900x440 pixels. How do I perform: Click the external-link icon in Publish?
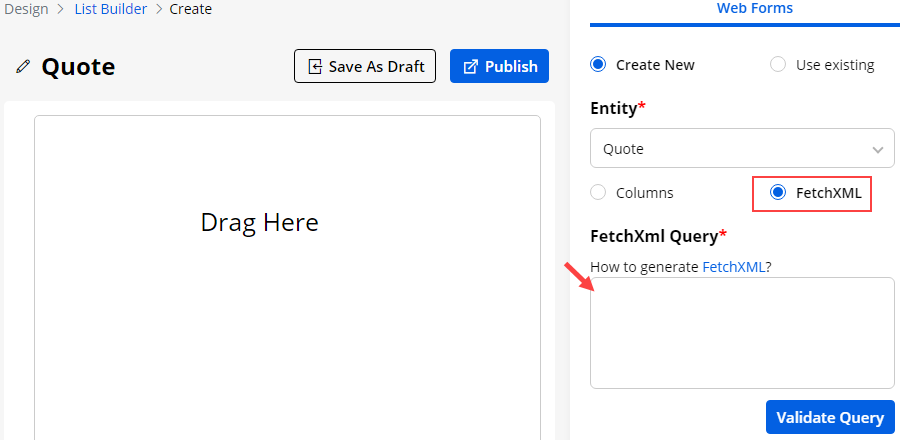click(x=470, y=67)
